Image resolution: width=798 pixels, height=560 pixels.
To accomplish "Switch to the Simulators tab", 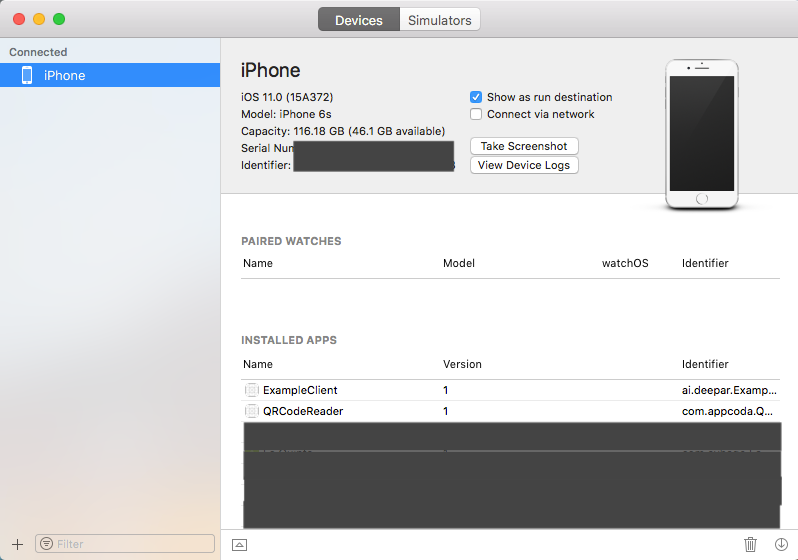I will [440, 20].
